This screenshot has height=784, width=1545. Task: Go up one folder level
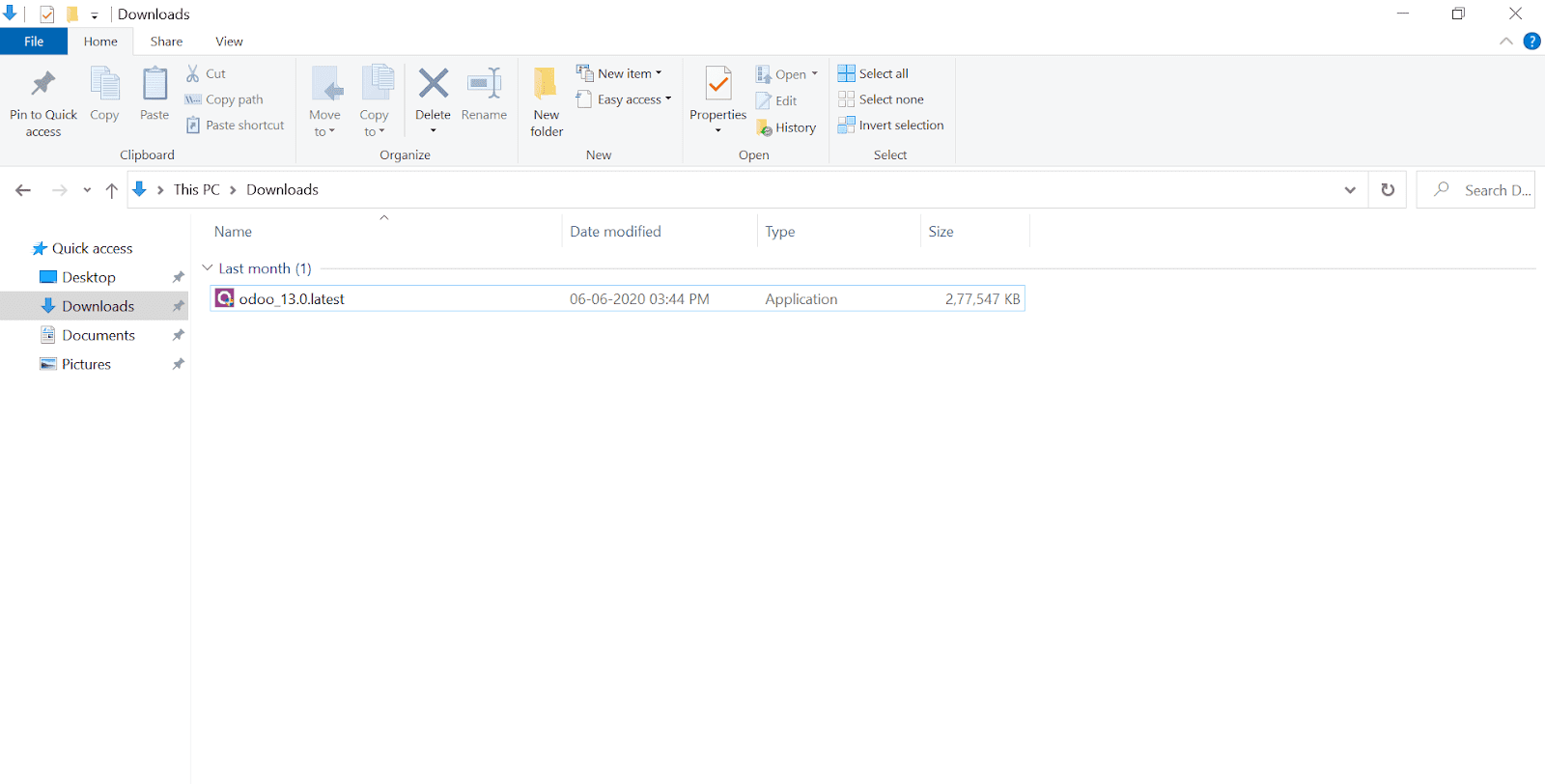[112, 190]
